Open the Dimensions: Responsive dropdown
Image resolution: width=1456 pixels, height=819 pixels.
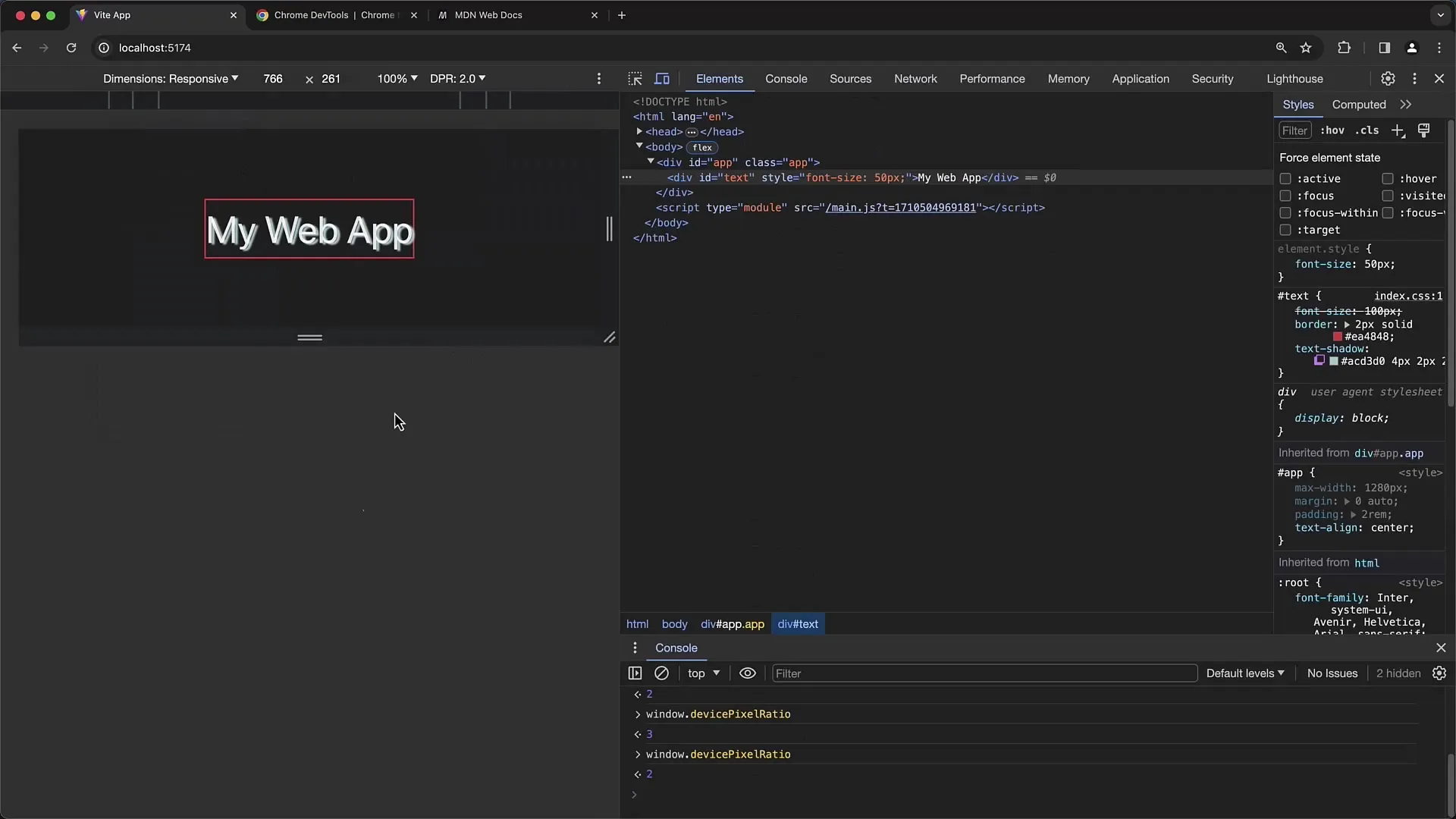[x=171, y=79]
